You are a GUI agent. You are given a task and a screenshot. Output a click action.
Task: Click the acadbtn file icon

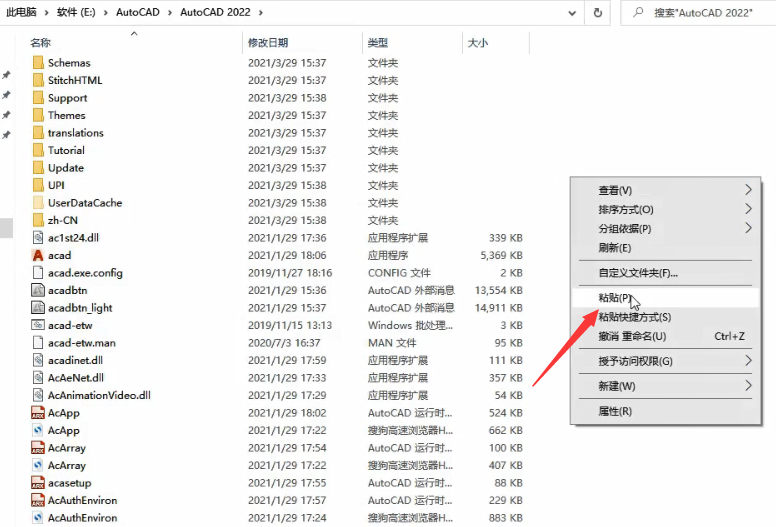coord(38,290)
